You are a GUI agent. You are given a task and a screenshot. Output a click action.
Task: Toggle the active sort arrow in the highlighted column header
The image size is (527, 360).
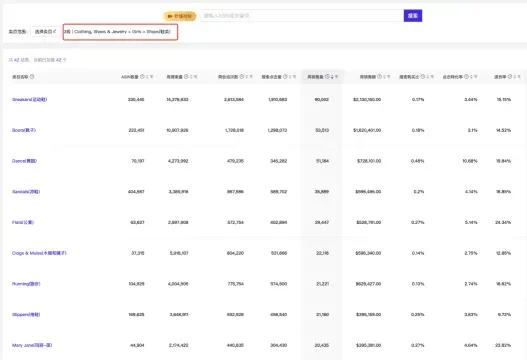point(332,77)
